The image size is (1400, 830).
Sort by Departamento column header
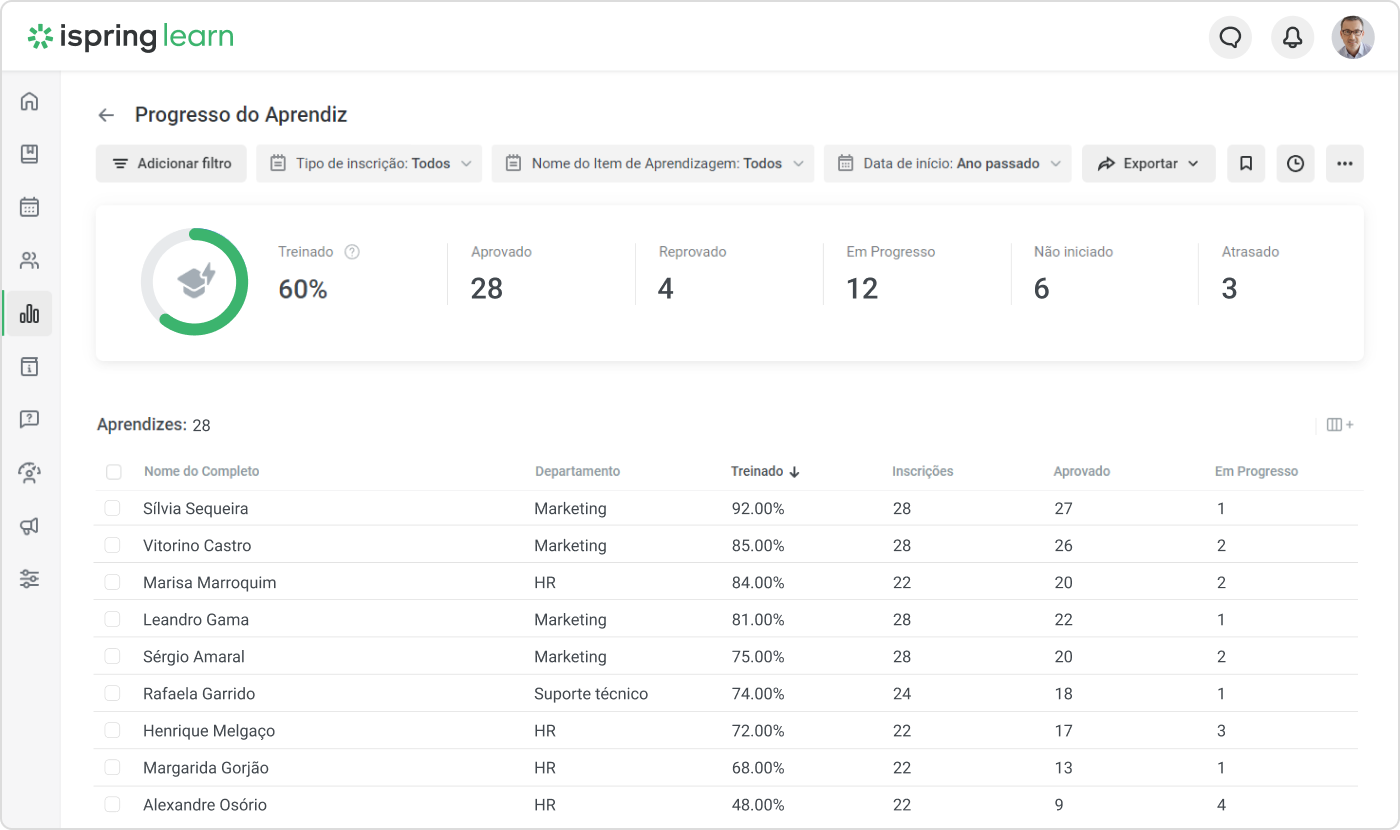577,471
